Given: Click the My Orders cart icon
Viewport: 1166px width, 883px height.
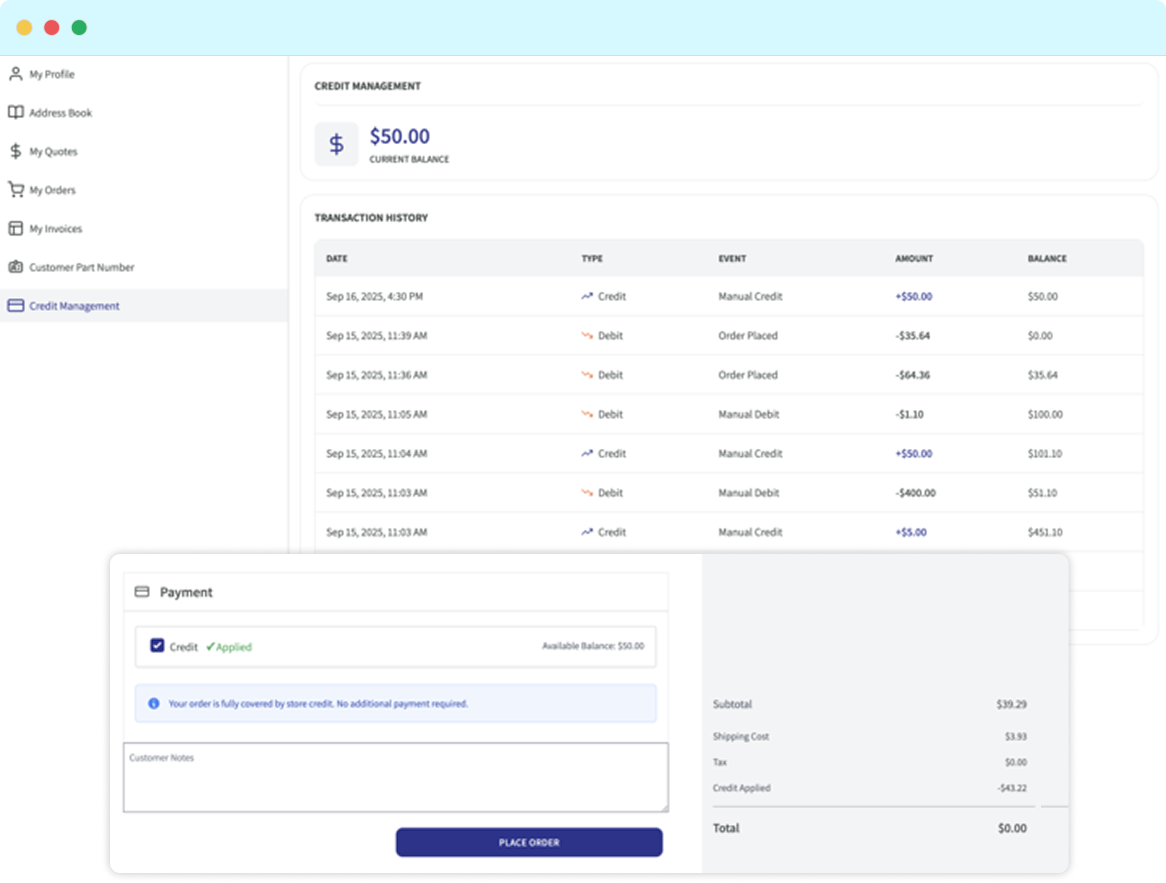Looking at the screenshot, I should [15, 190].
